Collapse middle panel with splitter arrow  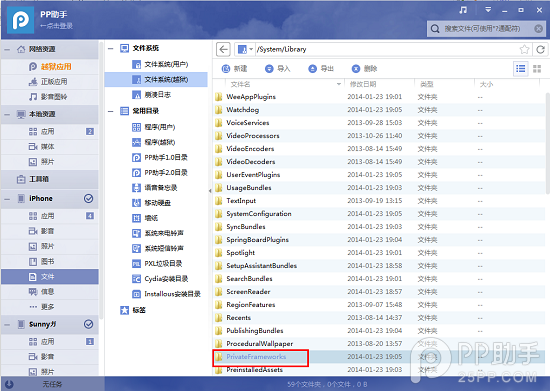210,191
